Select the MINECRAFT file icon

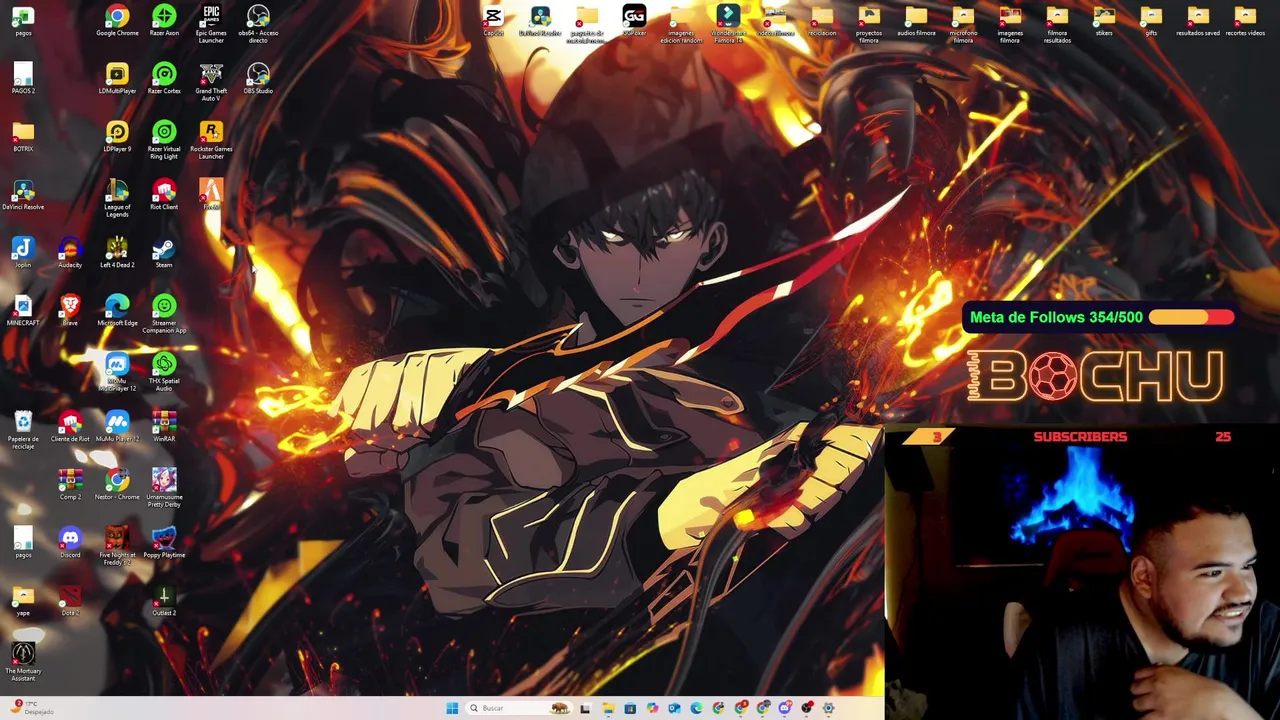(x=23, y=311)
